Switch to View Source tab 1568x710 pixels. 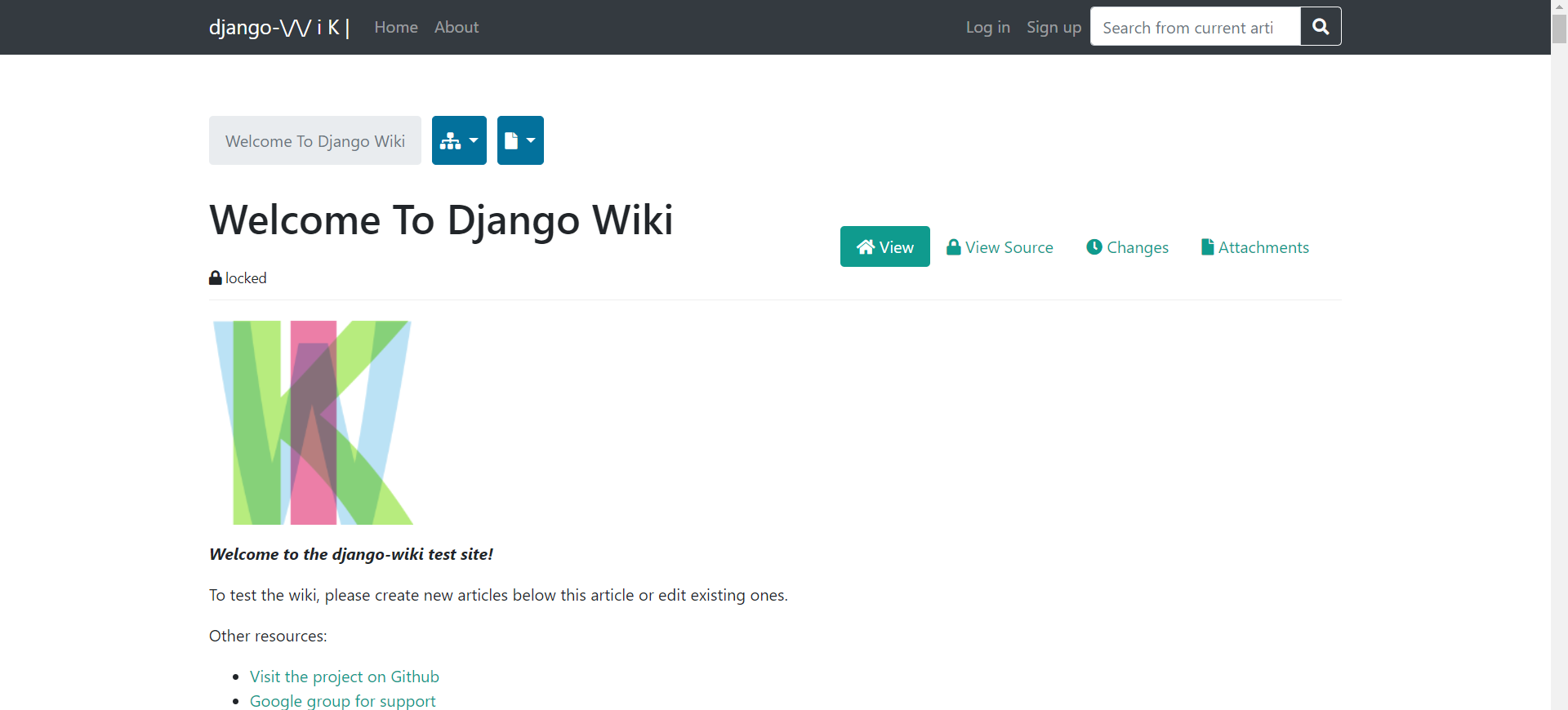tap(1000, 246)
